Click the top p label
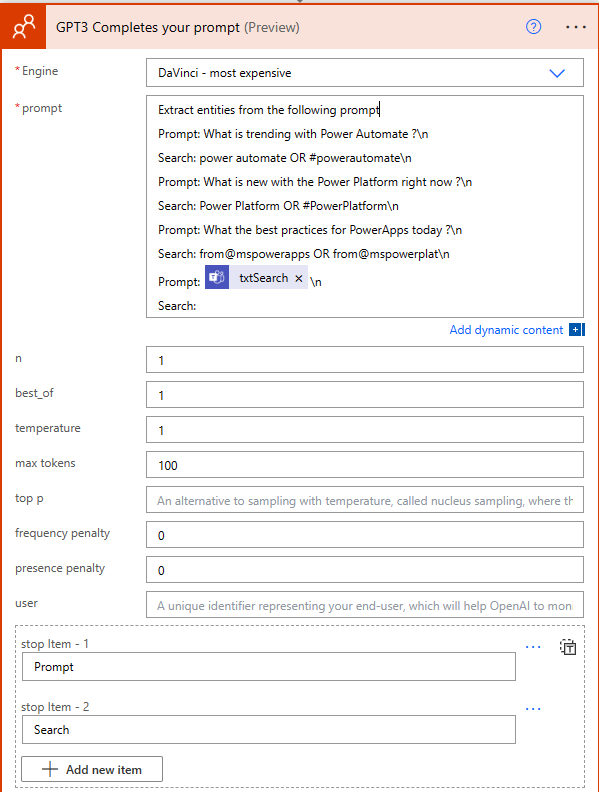The width and height of the screenshot is (599, 792). tap(29, 498)
